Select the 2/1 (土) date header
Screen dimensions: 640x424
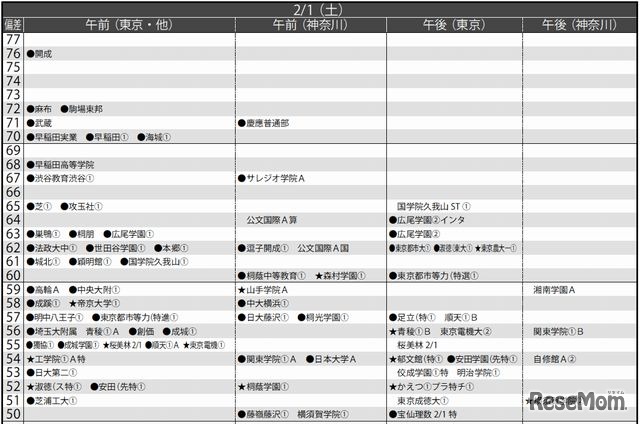318,10
